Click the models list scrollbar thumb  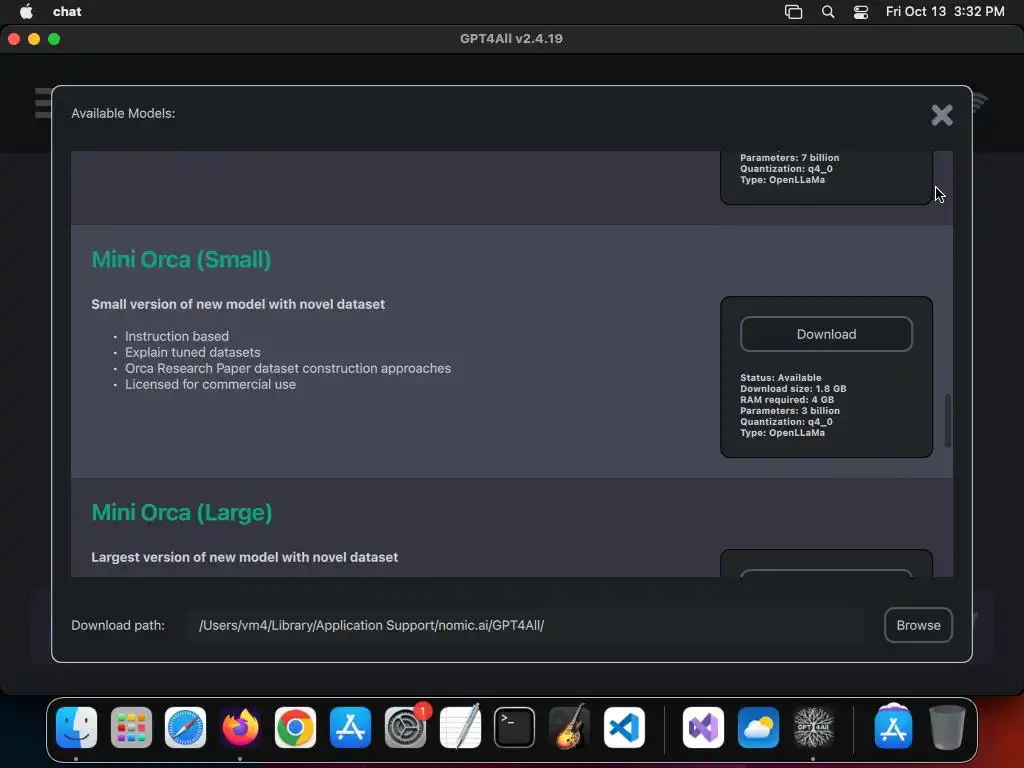click(x=948, y=421)
